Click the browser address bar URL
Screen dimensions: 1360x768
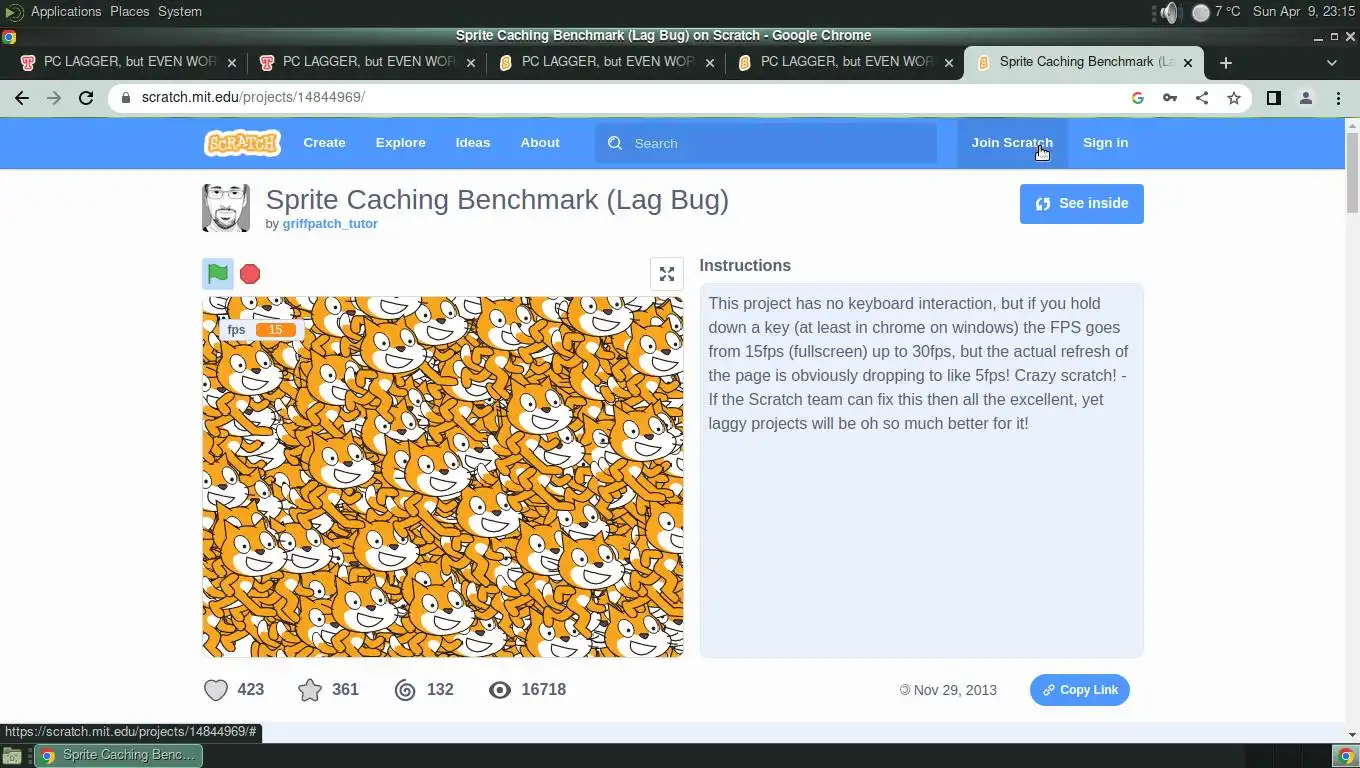[253, 98]
